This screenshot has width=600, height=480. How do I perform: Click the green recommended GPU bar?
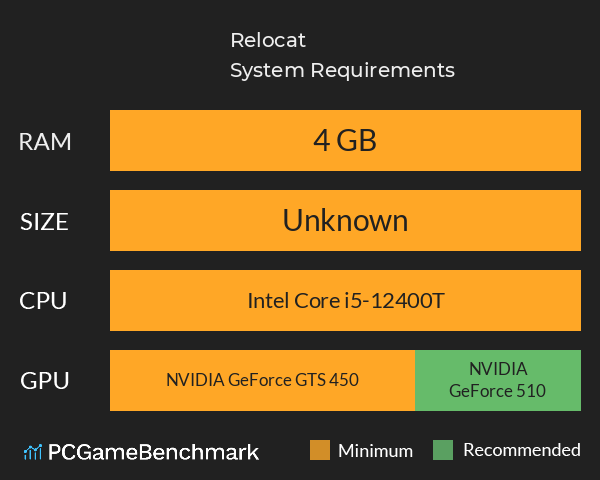tap(497, 380)
